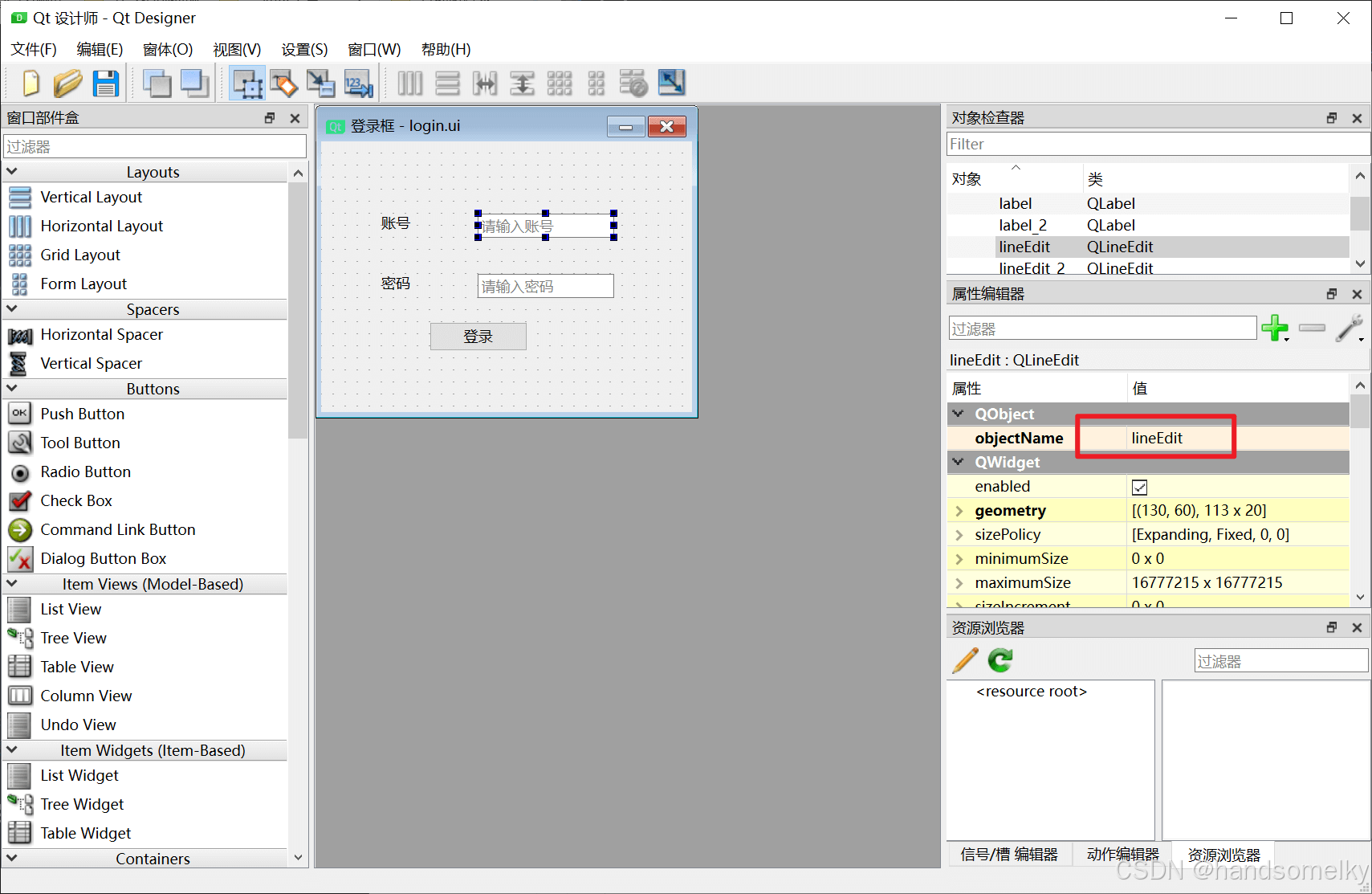
Task: Click the green reload resources icon
Action: [x=1000, y=660]
